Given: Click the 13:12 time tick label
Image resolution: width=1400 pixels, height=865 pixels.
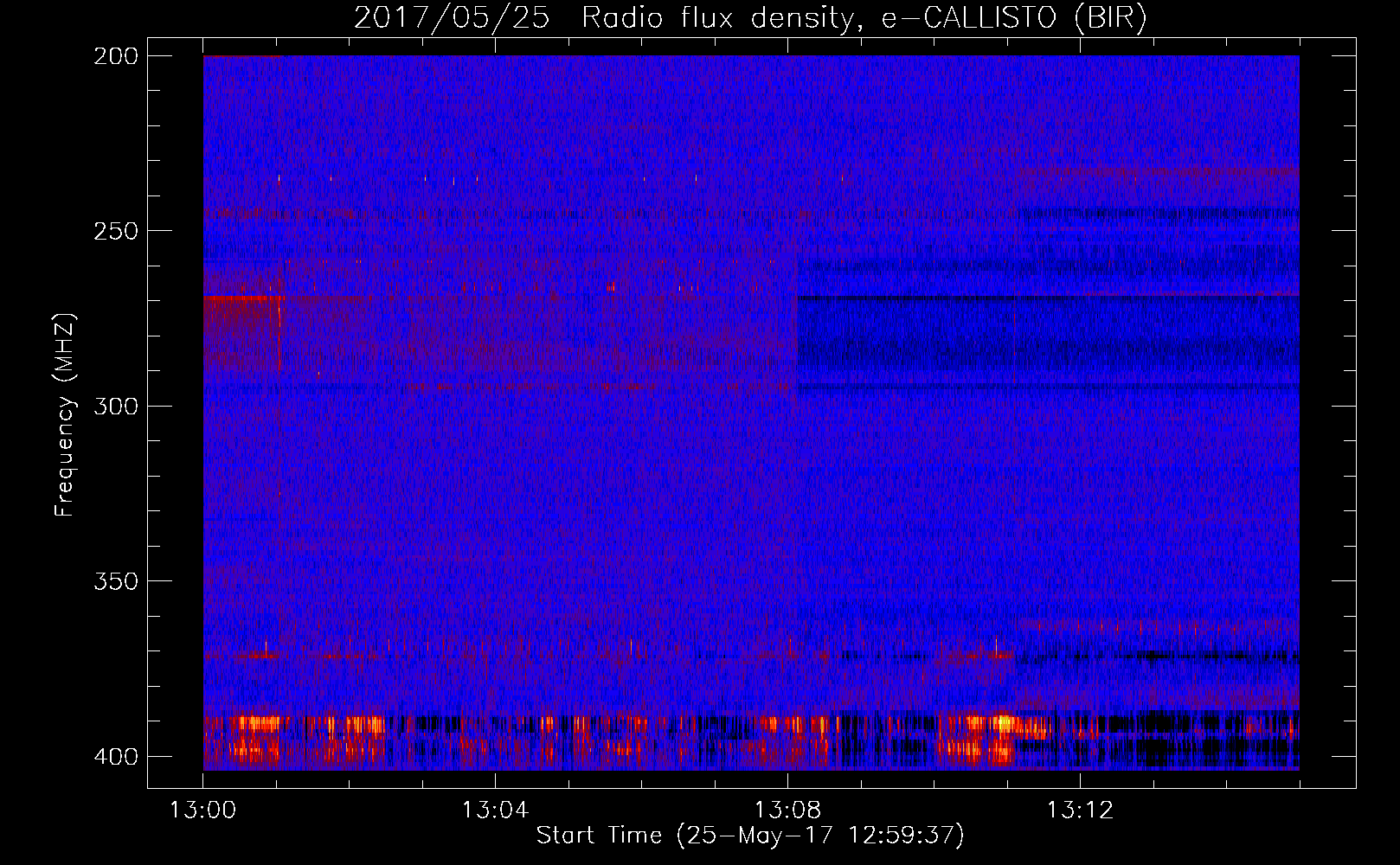Looking at the screenshot, I should pos(1080,811).
